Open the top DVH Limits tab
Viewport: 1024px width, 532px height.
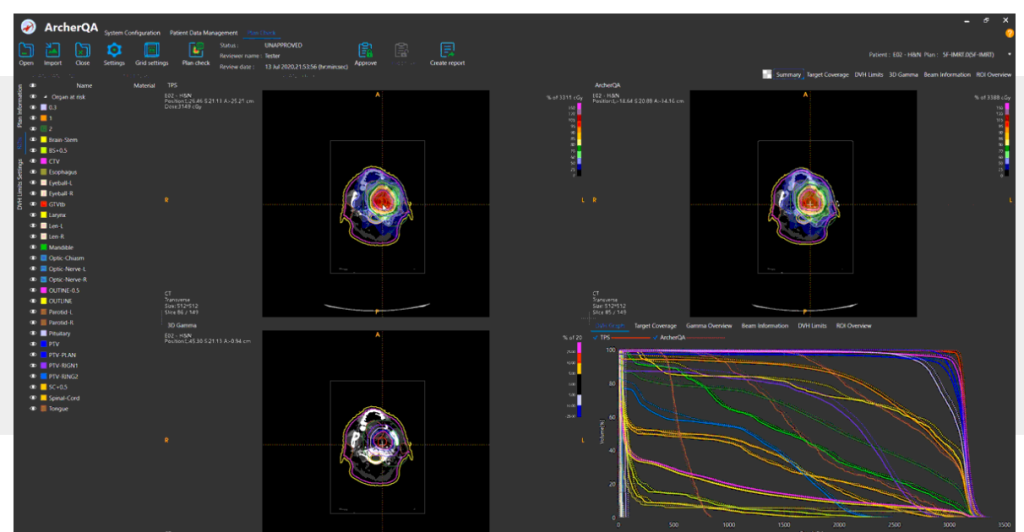pos(869,74)
